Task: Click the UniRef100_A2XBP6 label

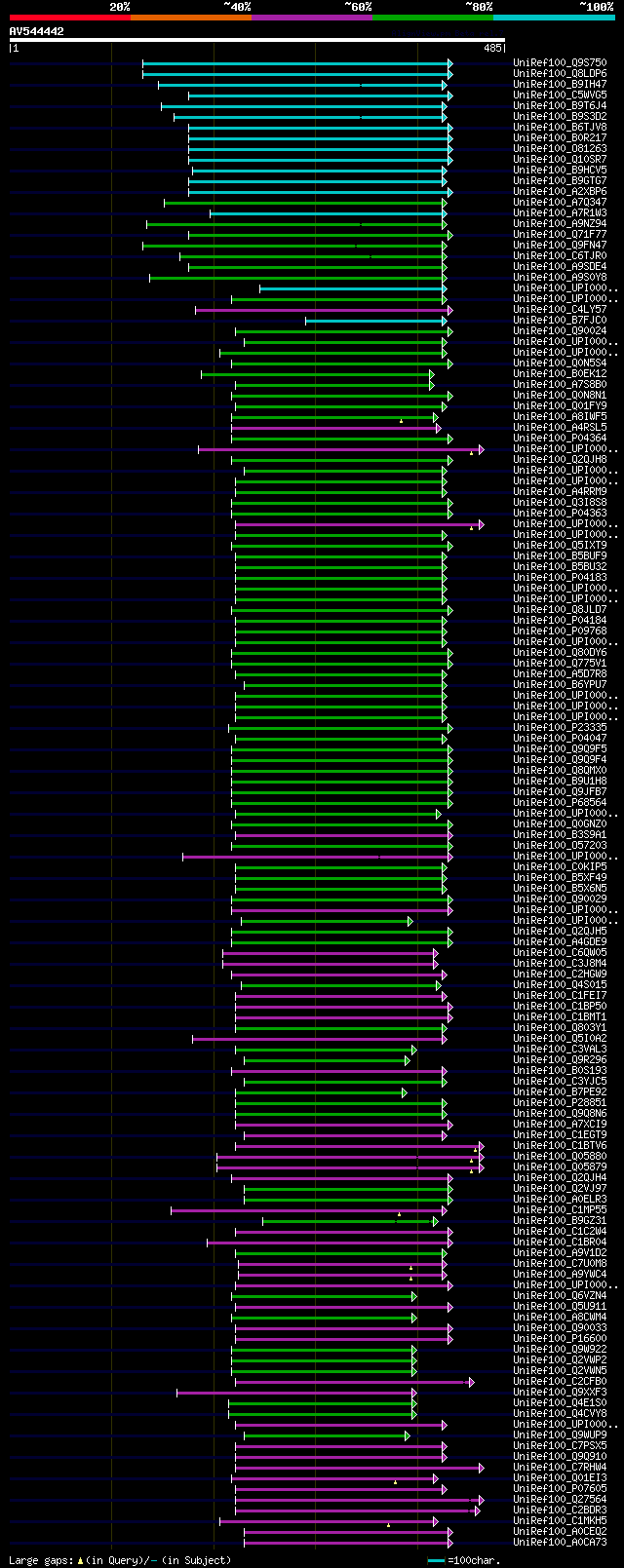Action: point(560,192)
